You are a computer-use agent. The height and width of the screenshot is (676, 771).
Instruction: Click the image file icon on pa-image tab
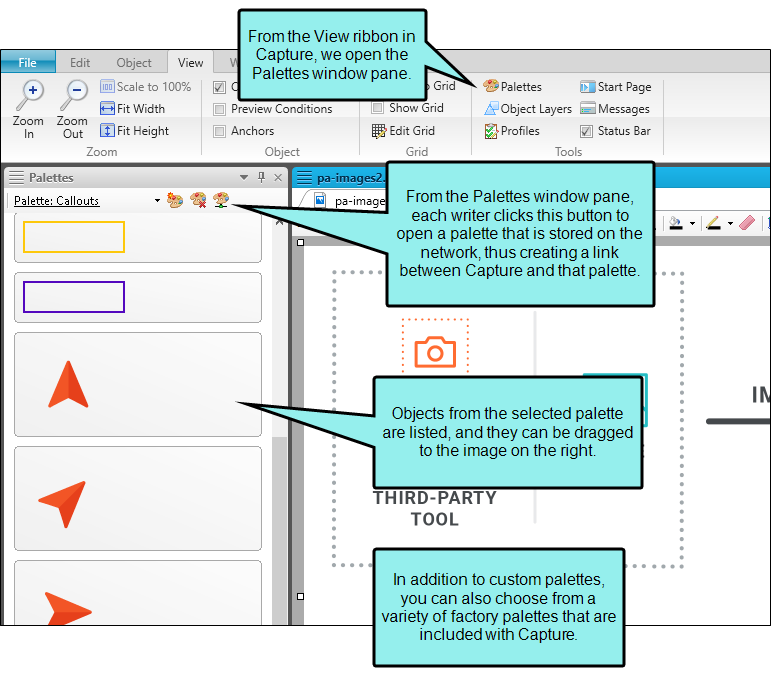coord(320,200)
